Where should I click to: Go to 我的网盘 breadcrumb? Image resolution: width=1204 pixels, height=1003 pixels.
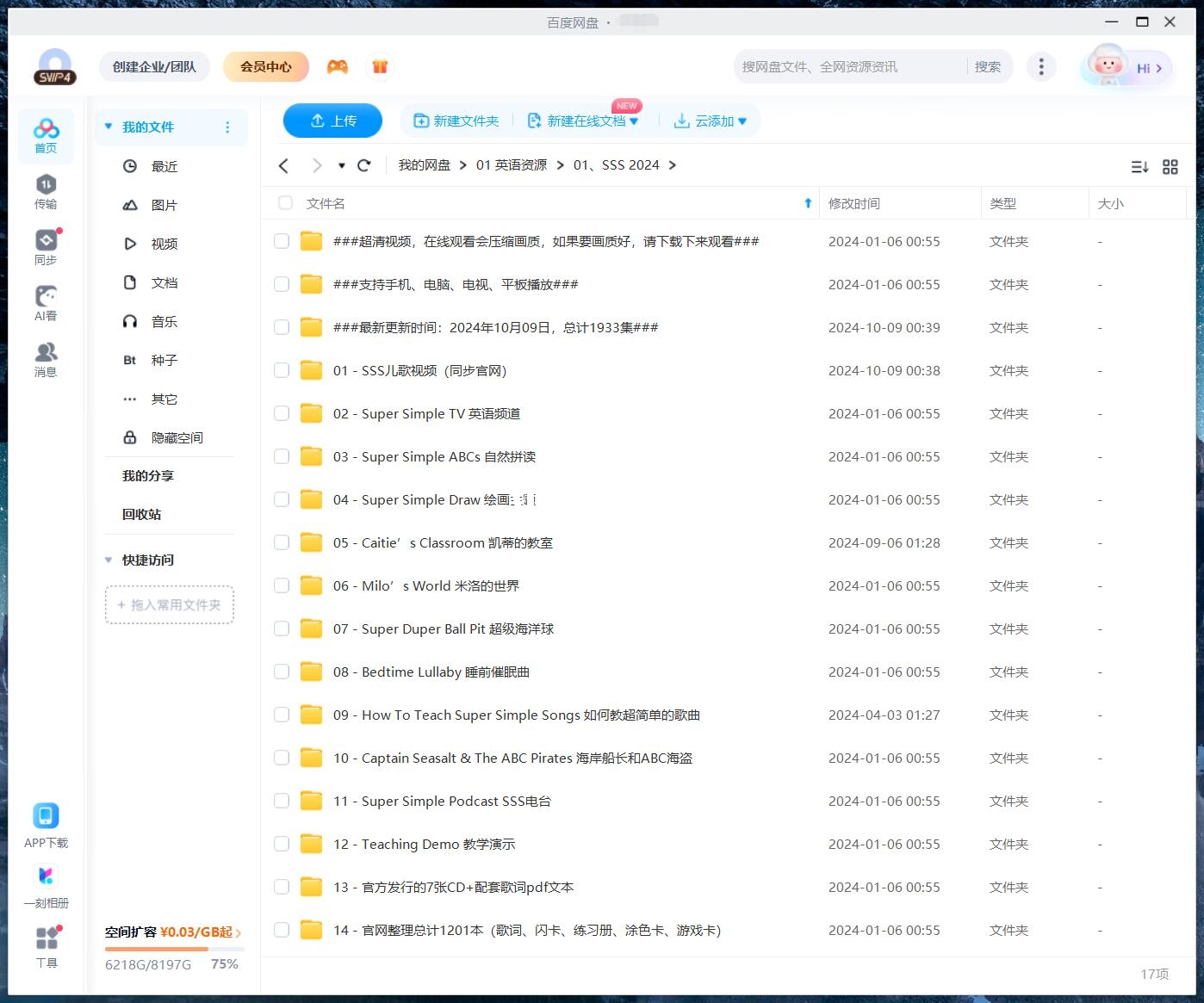425,165
